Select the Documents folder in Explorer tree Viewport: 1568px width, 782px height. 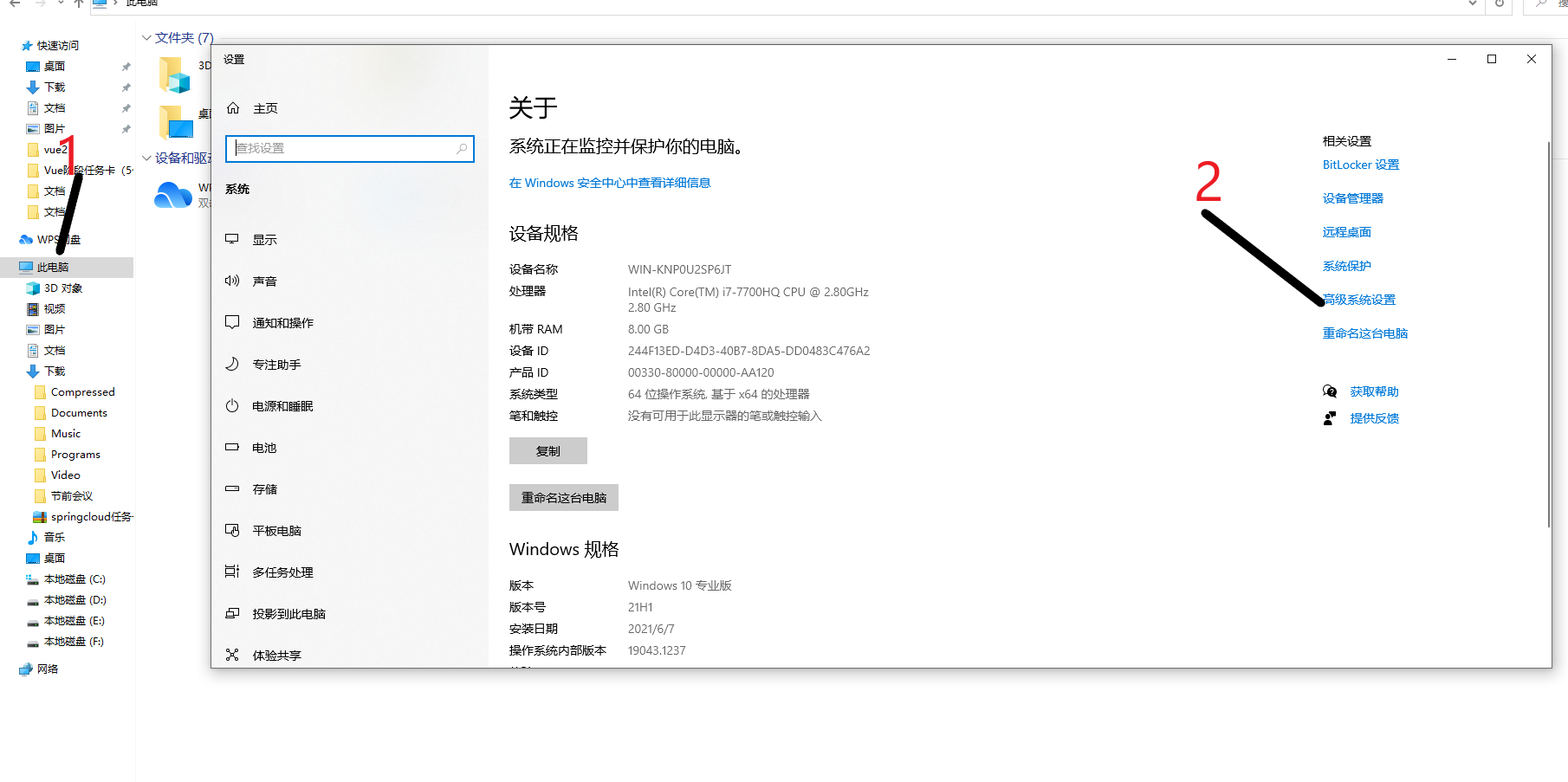(79, 413)
